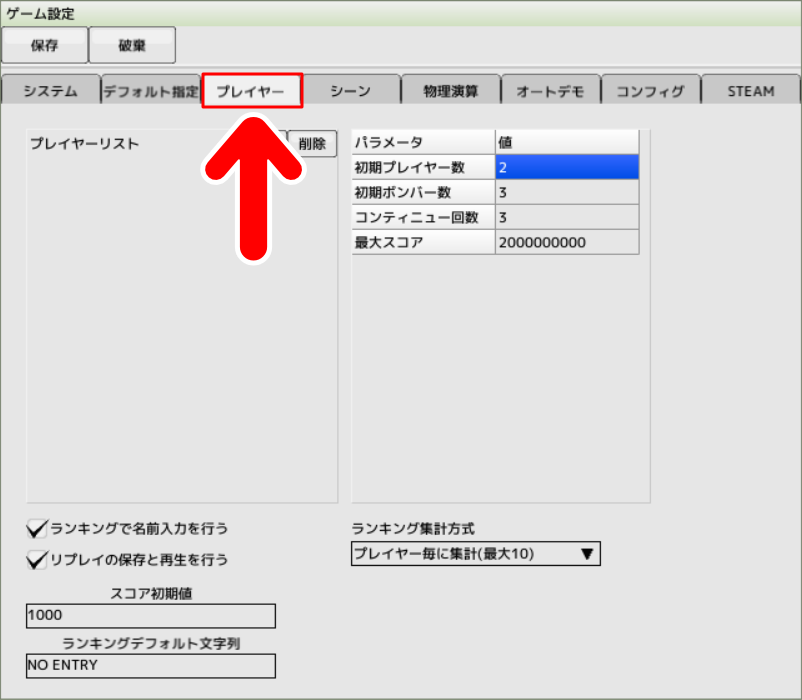Select the STEAM tab
Screen dimensions: 802x700
pyautogui.click(x=750, y=90)
